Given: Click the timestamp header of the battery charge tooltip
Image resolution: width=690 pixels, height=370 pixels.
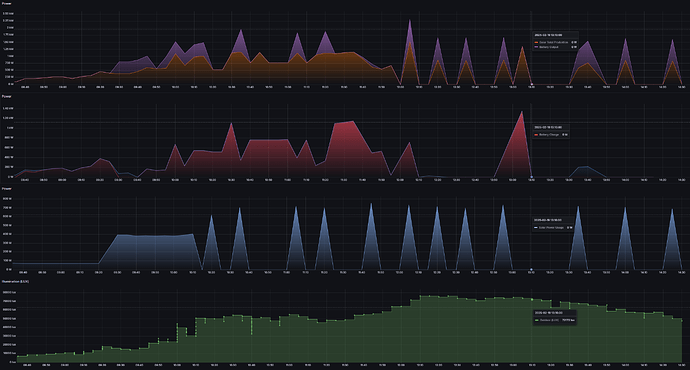Looking at the screenshot, I should tap(548, 127).
